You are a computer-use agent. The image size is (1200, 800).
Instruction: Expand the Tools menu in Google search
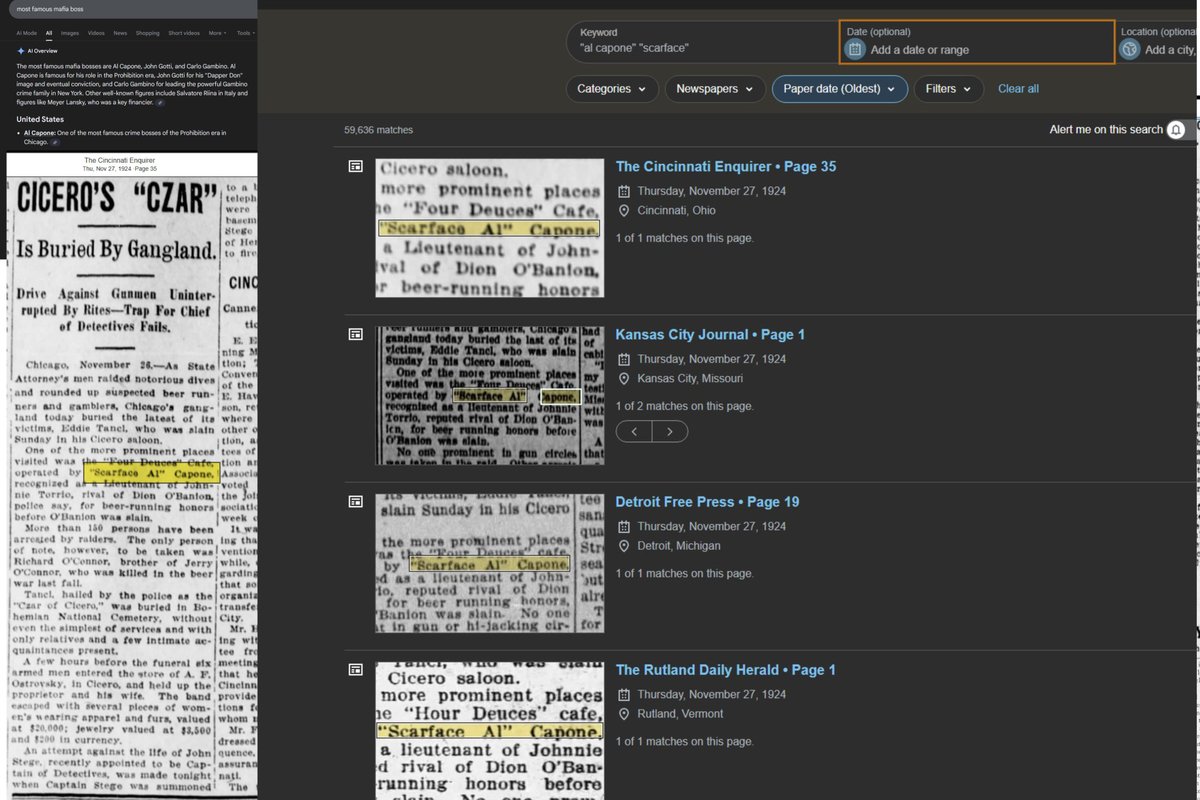246,33
